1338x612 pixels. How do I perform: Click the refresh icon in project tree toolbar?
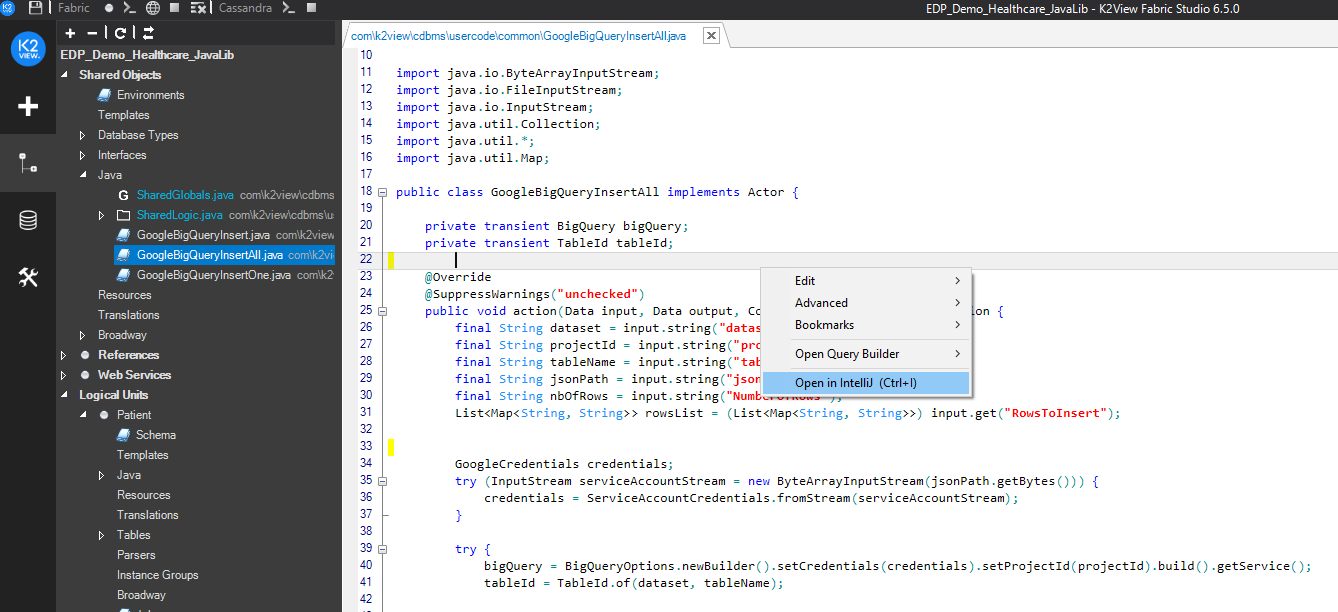[120, 33]
